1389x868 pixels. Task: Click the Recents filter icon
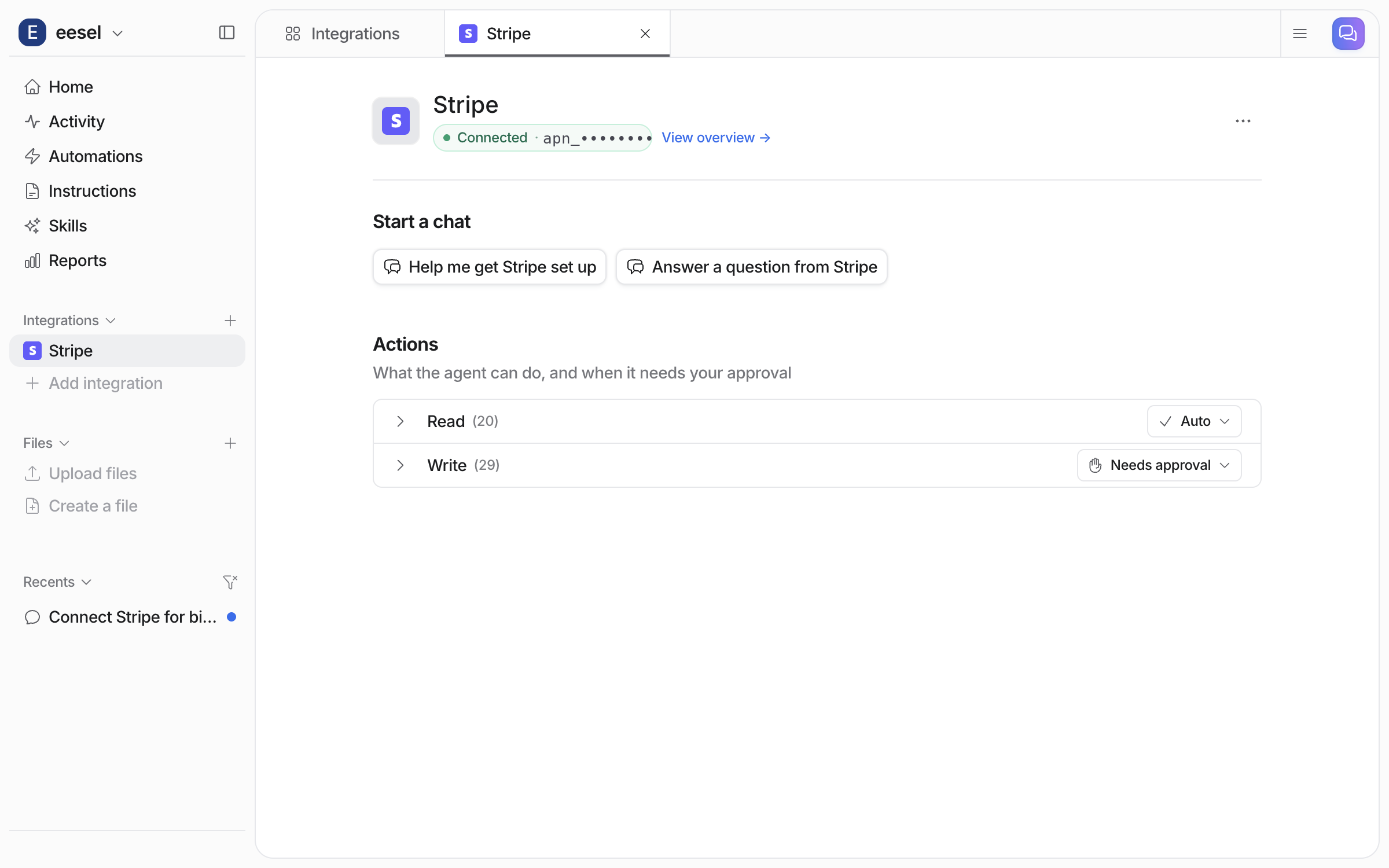pyautogui.click(x=230, y=582)
